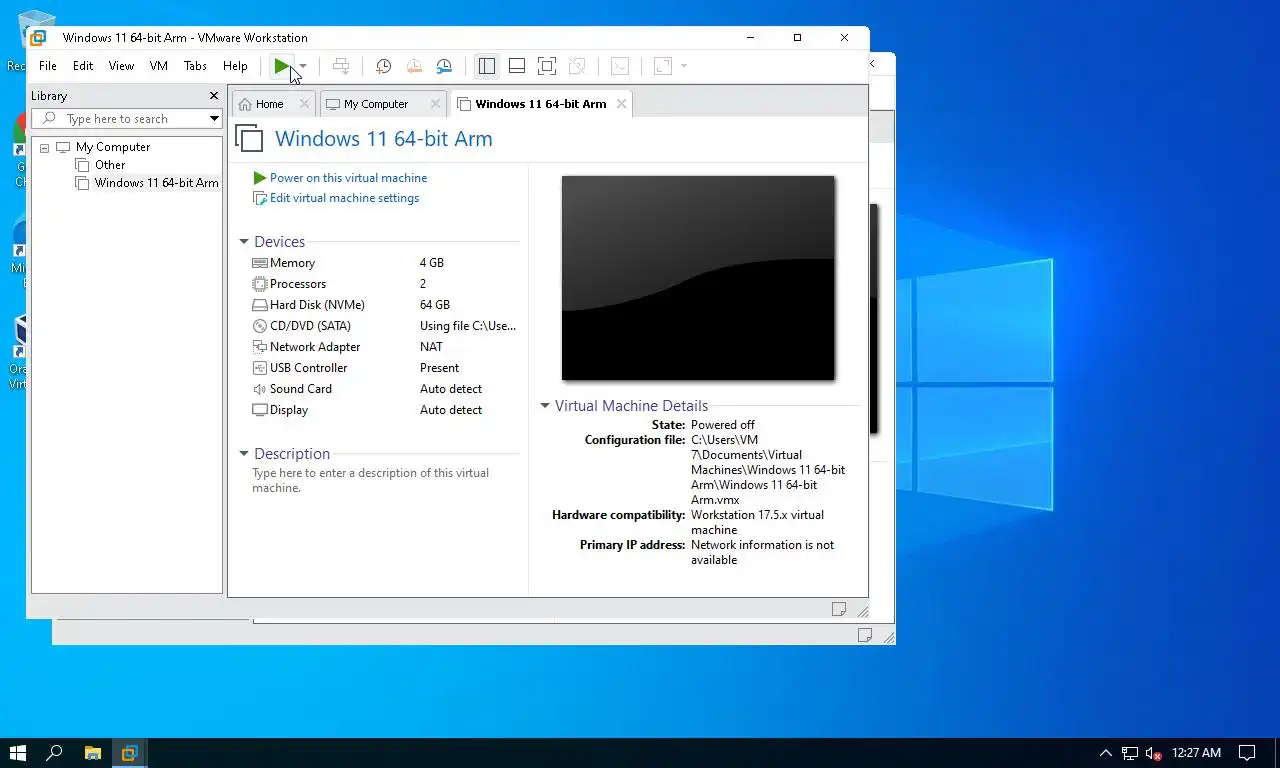1280x768 pixels.
Task: Click the green Power On toolbar button
Action: tap(282, 66)
